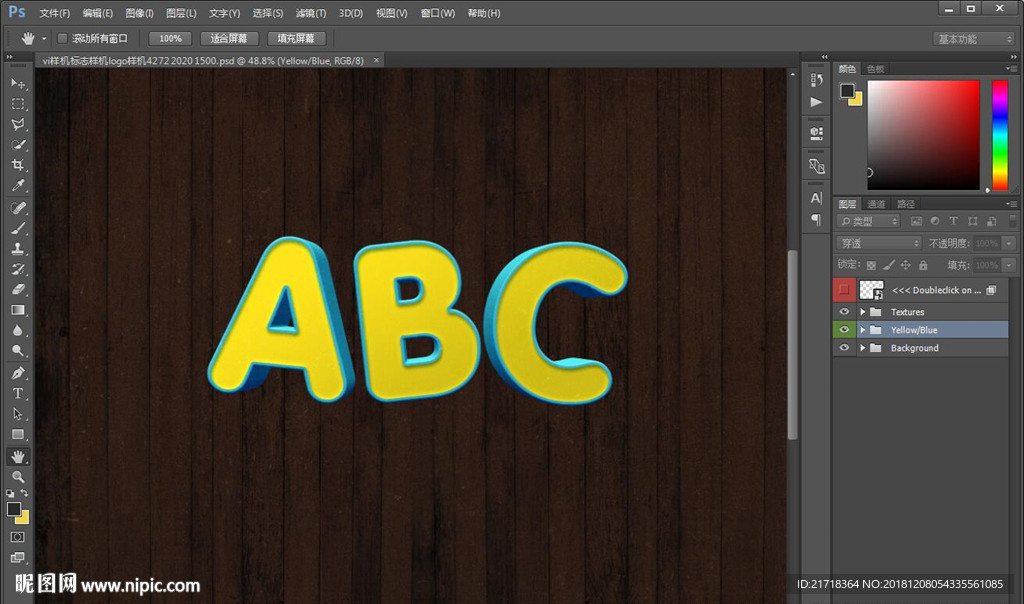1024x604 pixels.
Task: Hide the Background layer group
Action: tap(845, 348)
